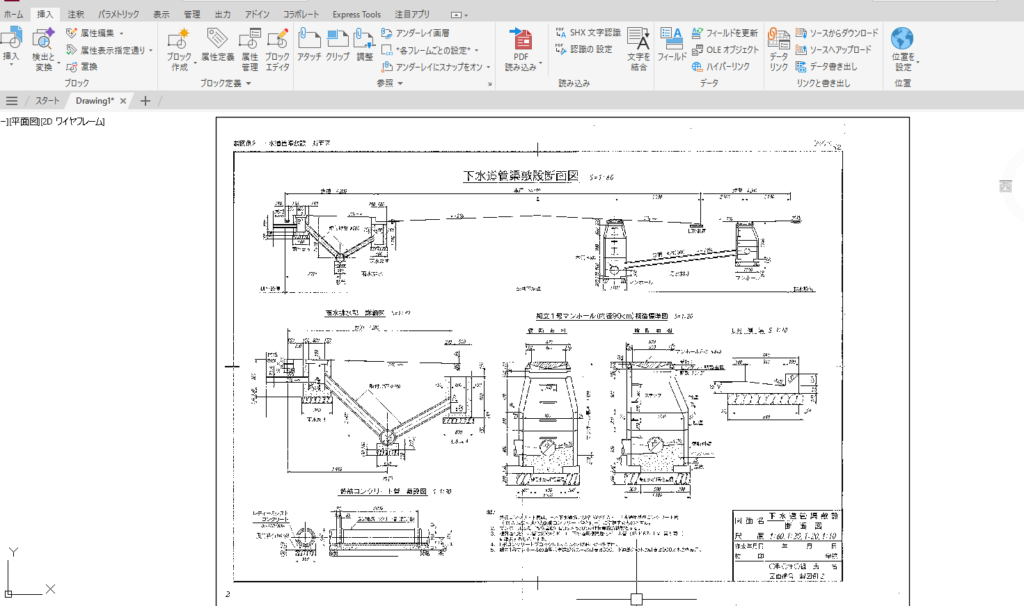Click the 属性表示指定通り icon
Screen dimensions: 1024x606
click(x=71, y=50)
